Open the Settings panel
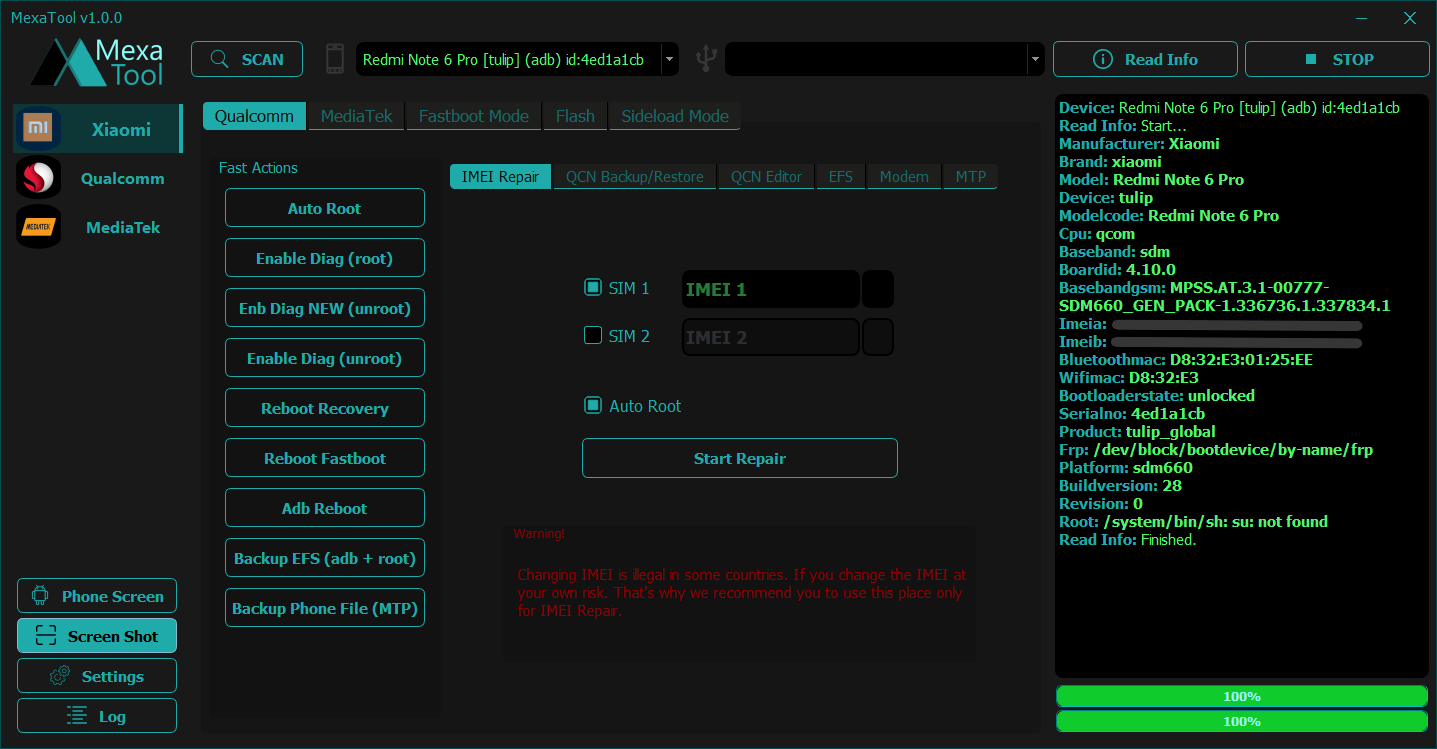Image resolution: width=1437 pixels, height=749 pixels. click(97, 676)
